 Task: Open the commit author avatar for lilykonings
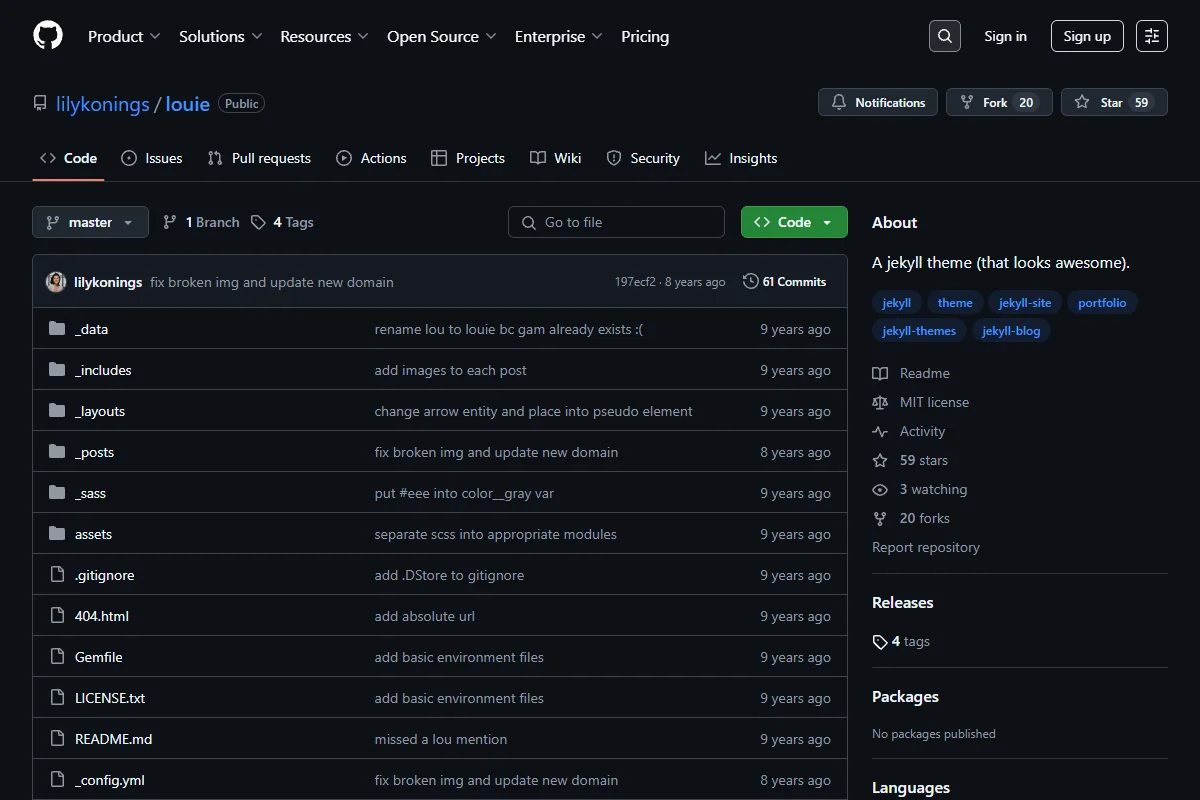tap(56, 282)
